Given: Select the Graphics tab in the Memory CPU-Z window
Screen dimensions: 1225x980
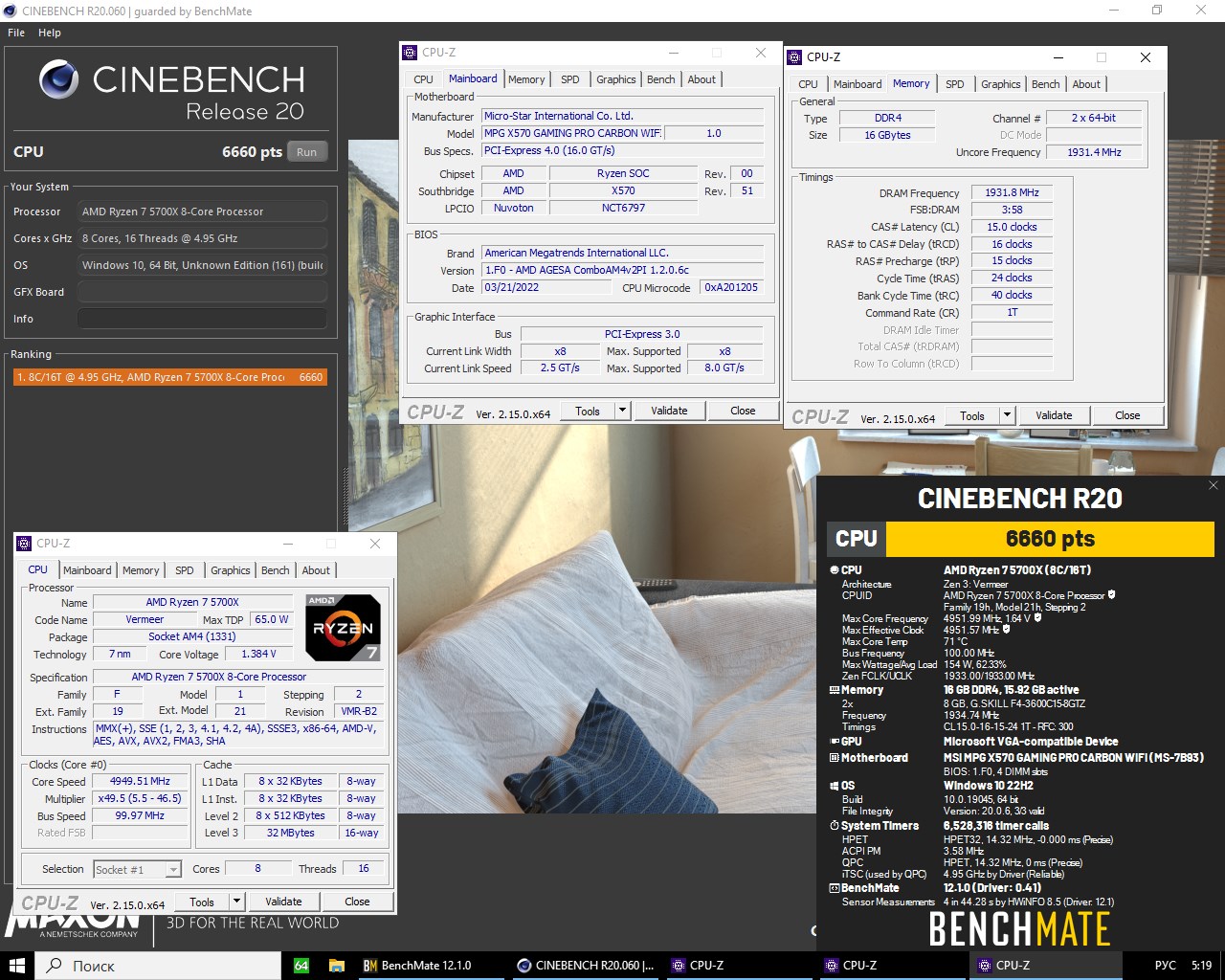Looking at the screenshot, I should 1001,84.
